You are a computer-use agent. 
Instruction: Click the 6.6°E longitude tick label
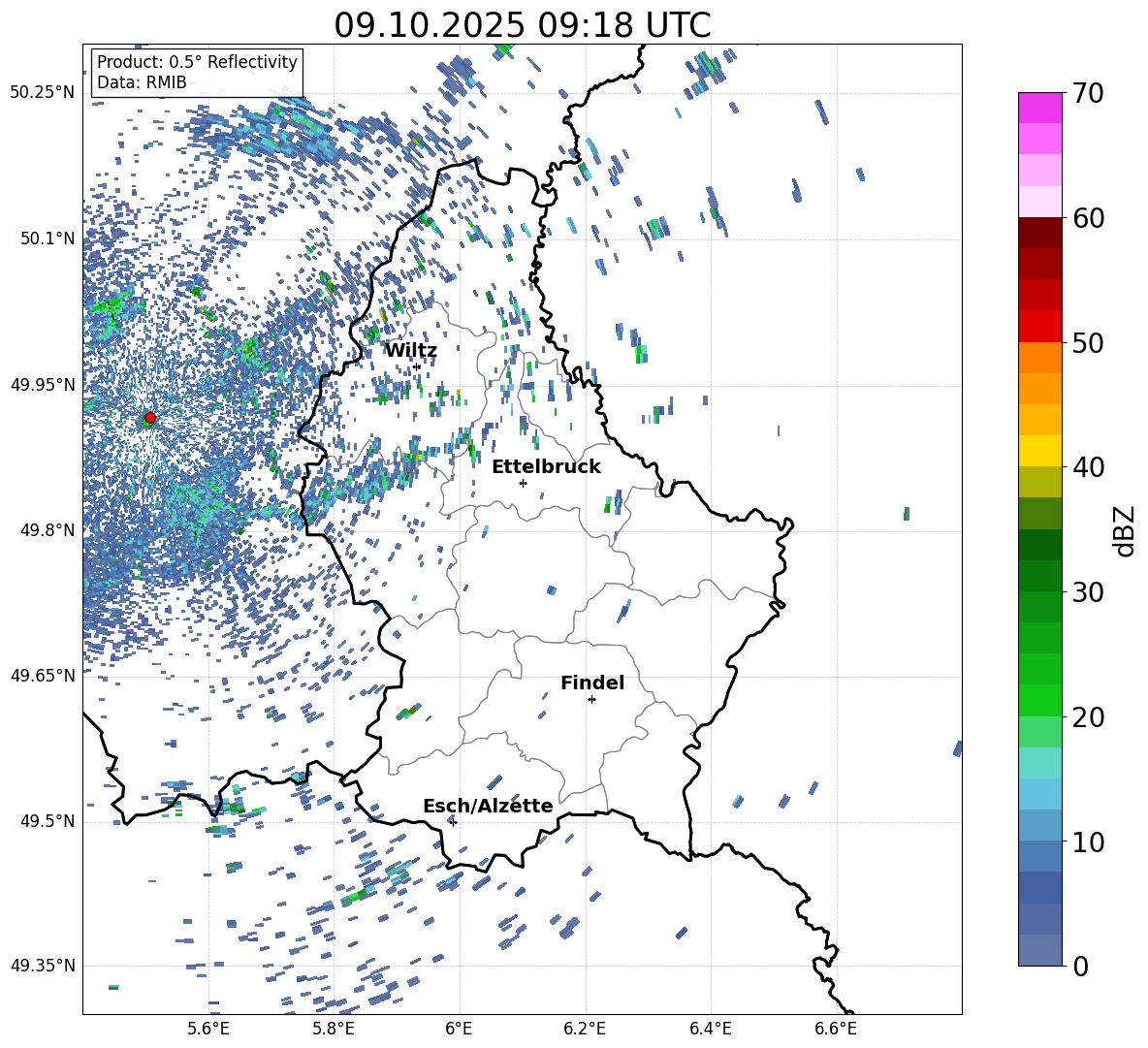pyautogui.click(x=835, y=1028)
